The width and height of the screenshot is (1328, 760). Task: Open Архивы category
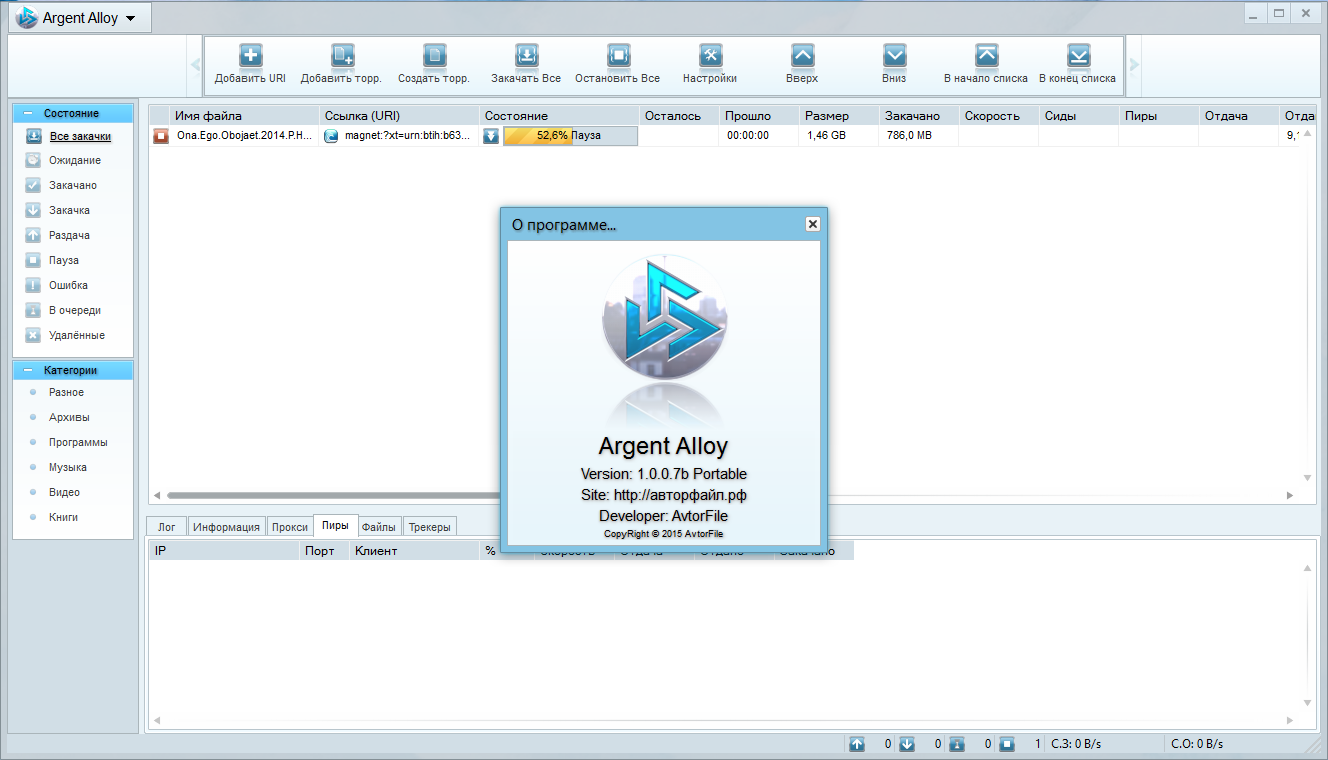(68, 417)
